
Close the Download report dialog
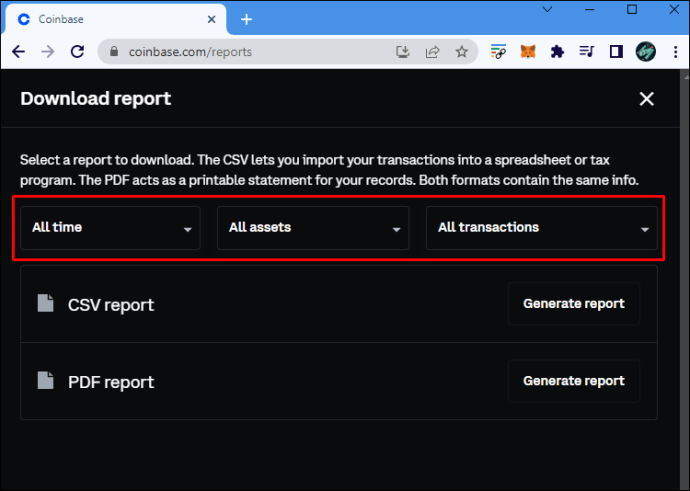click(x=646, y=99)
